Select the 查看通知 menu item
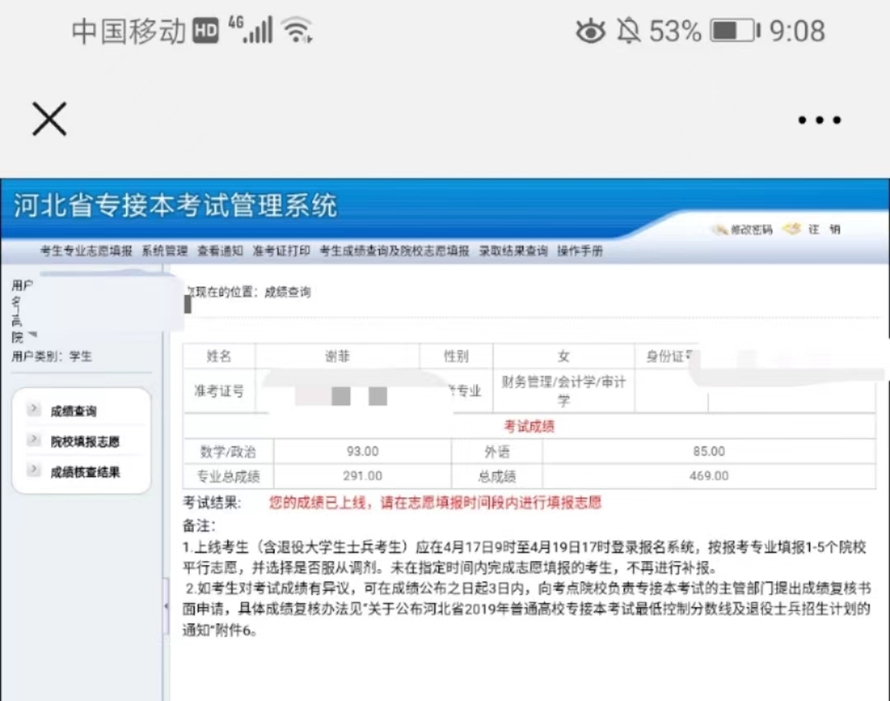The width and height of the screenshot is (890, 701). [x=219, y=251]
